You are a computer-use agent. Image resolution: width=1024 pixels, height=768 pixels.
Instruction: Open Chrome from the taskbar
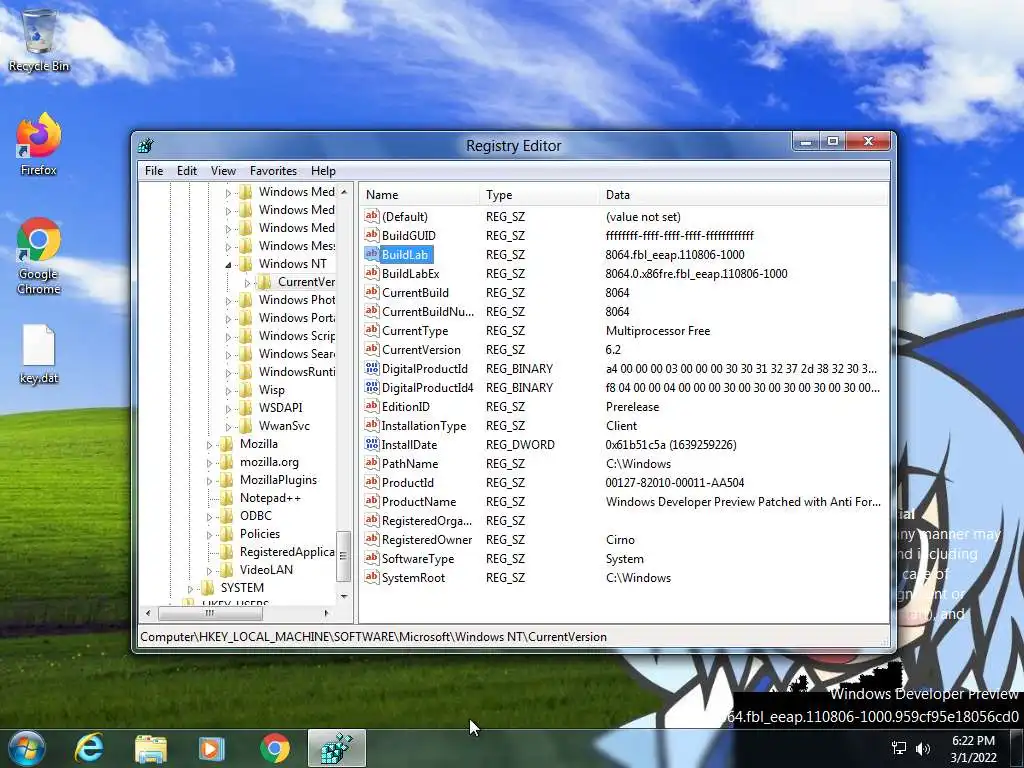tap(275, 748)
